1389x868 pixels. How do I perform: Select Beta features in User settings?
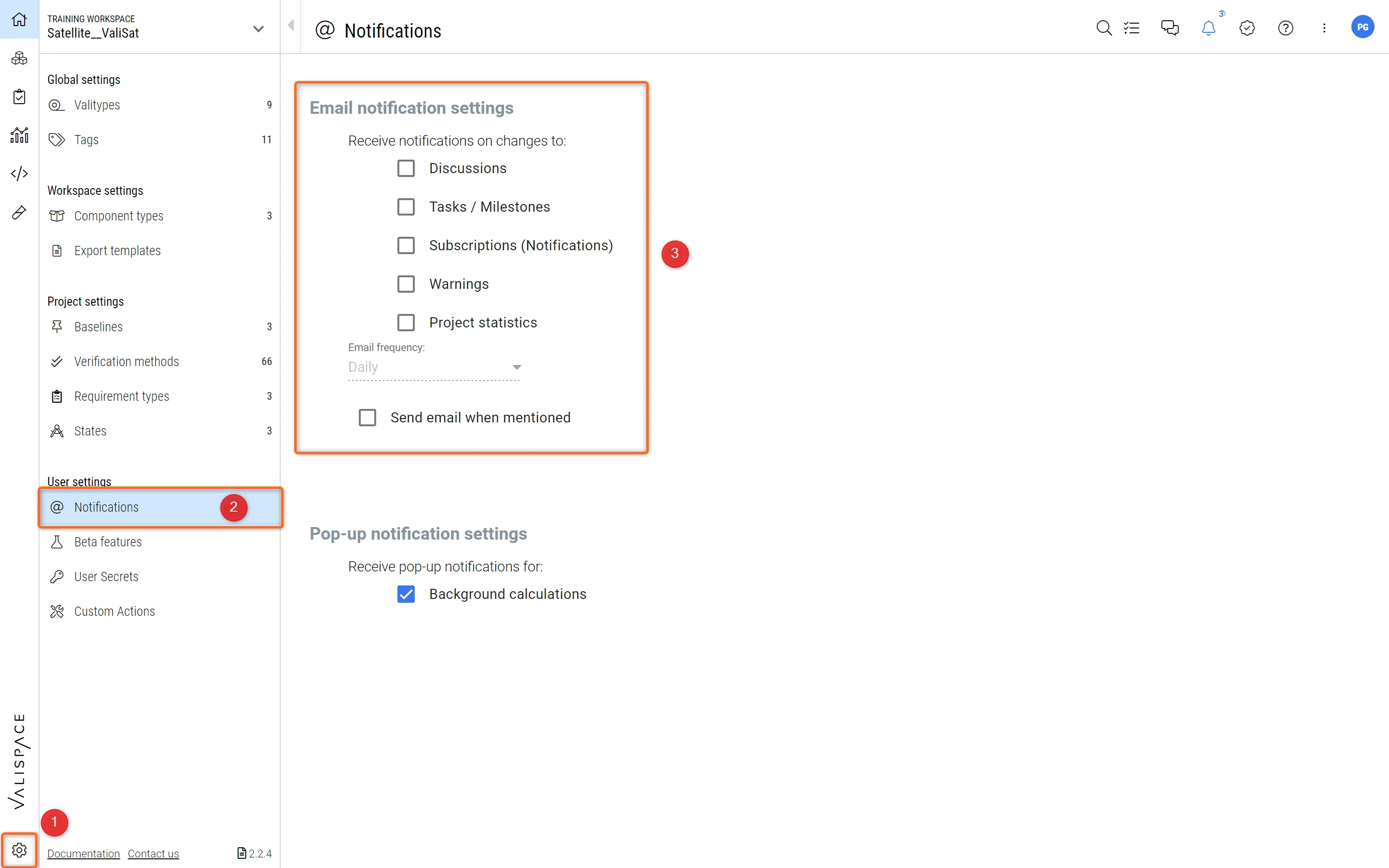click(108, 542)
